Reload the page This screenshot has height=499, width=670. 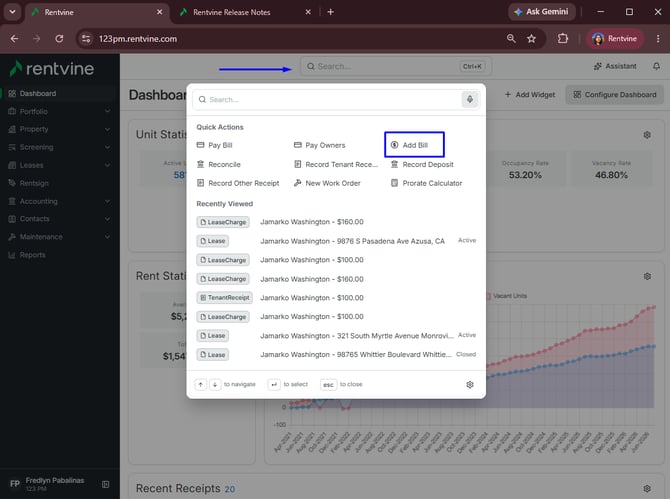point(59,39)
